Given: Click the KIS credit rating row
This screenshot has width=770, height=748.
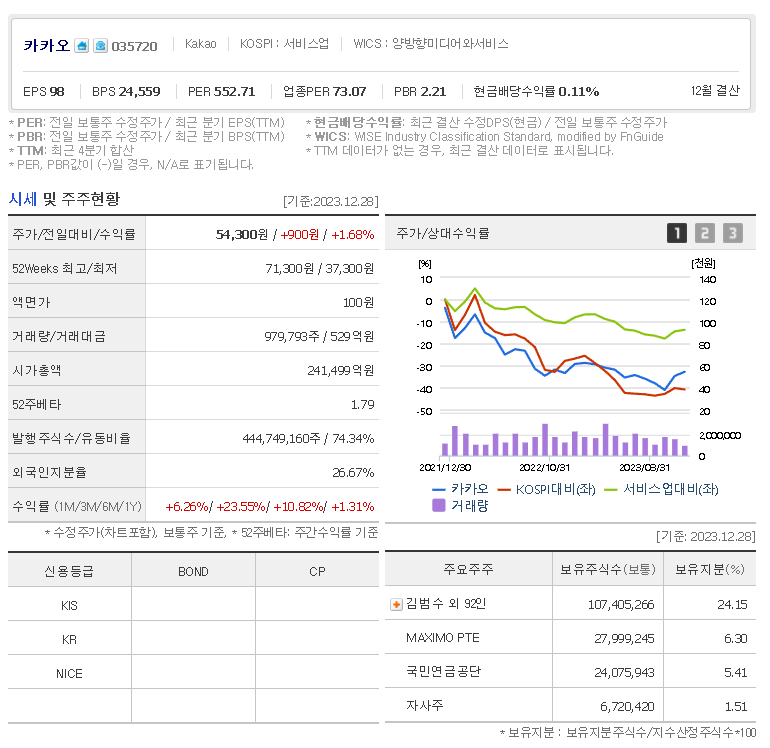Looking at the screenshot, I should pyautogui.click(x=193, y=604).
